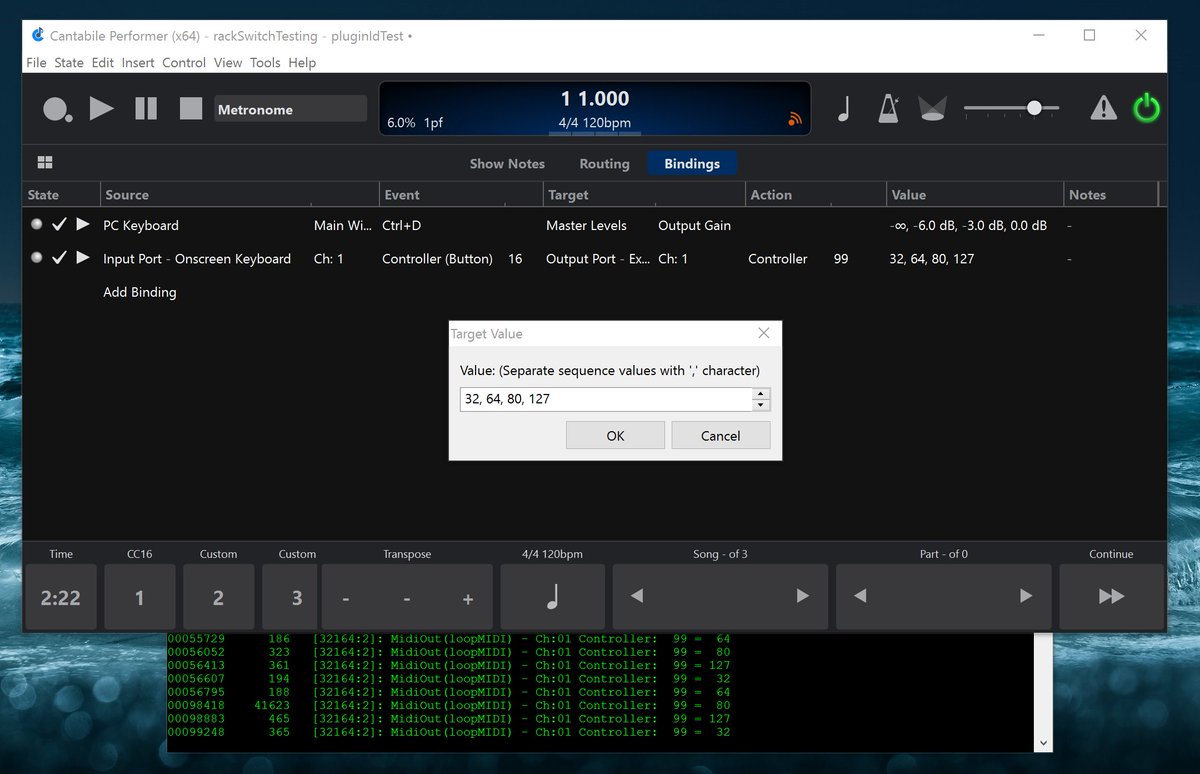The width and height of the screenshot is (1200, 774).
Task: Go to next part arrow
Action: tap(1025, 596)
